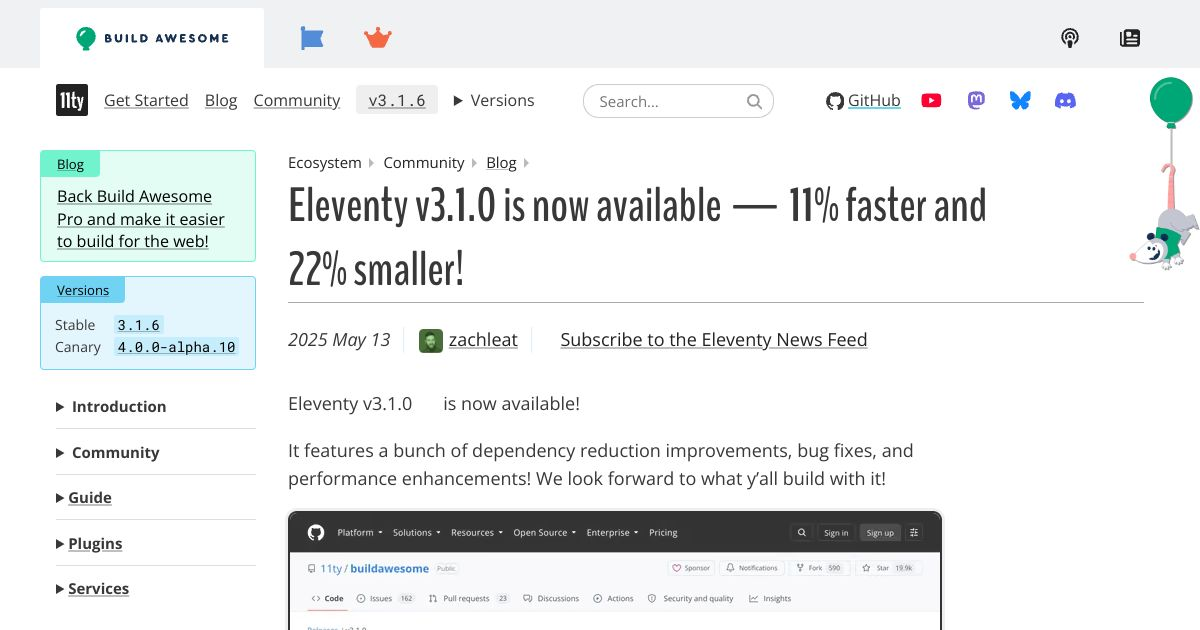The height and width of the screenshot is (630, 1200).
Task: Open the Discord icon link
Action: [x=1066, y=100]
